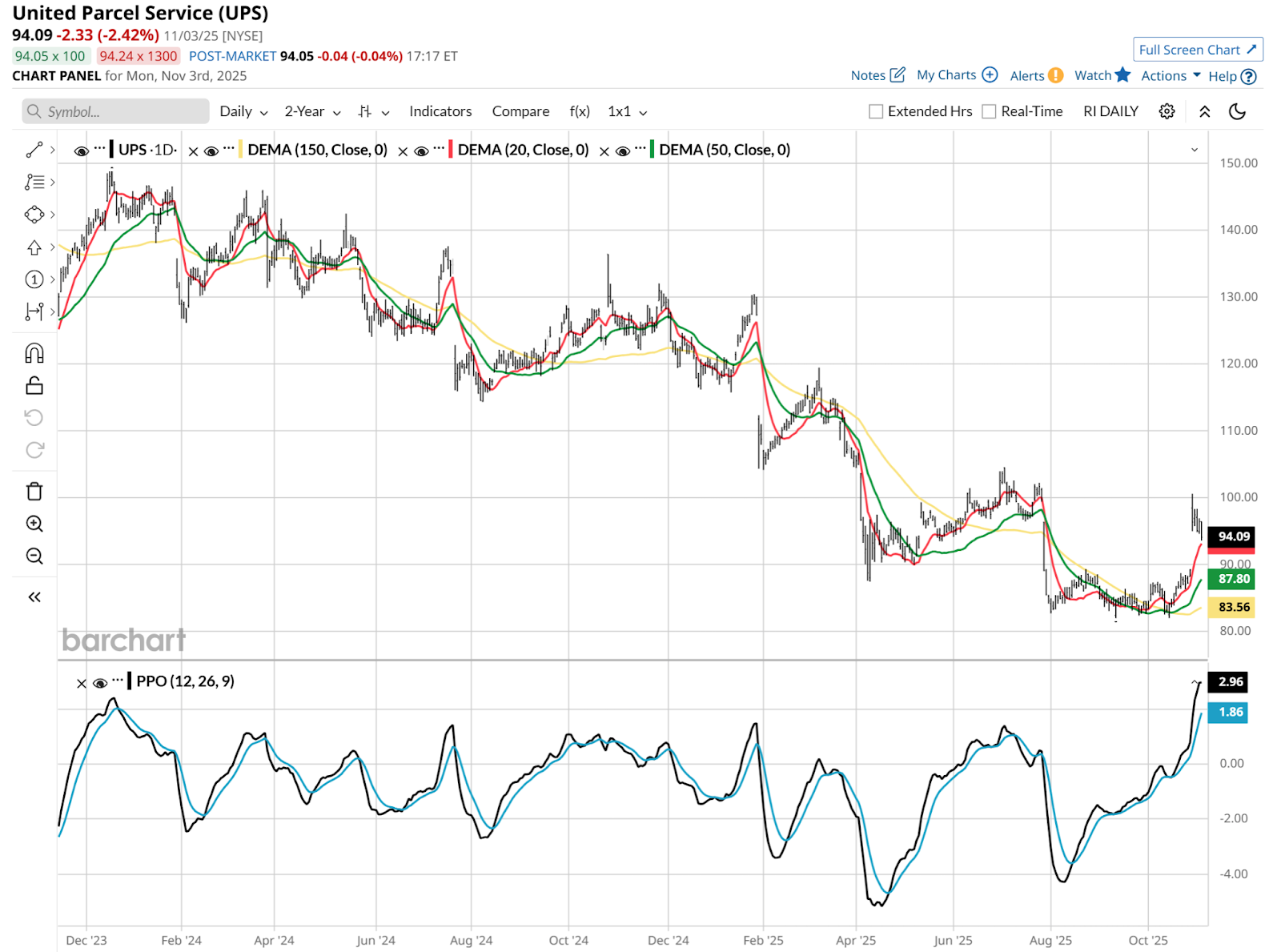Click the Full Screen Chart button
This screenshot has height=952, width=1281.
tap(1198, 50)
